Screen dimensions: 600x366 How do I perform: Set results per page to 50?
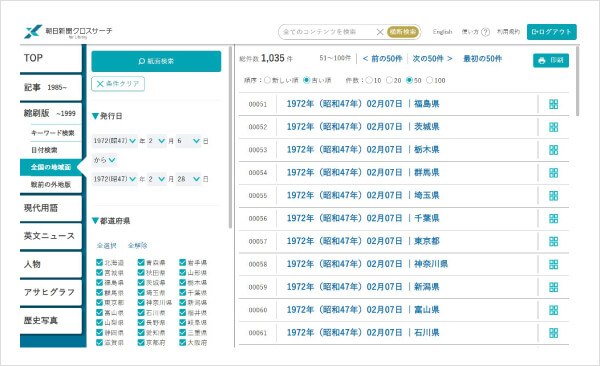(x=409, y=80)
